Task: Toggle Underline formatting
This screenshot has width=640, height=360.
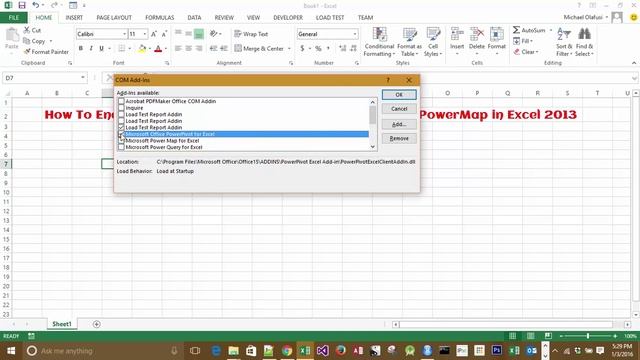Action: (x=101, y=48)
